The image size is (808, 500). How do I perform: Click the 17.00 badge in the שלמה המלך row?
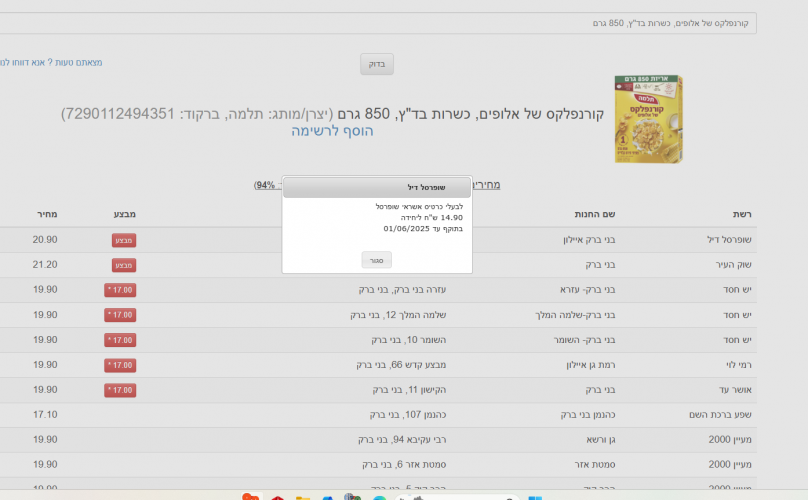(120, 315)
